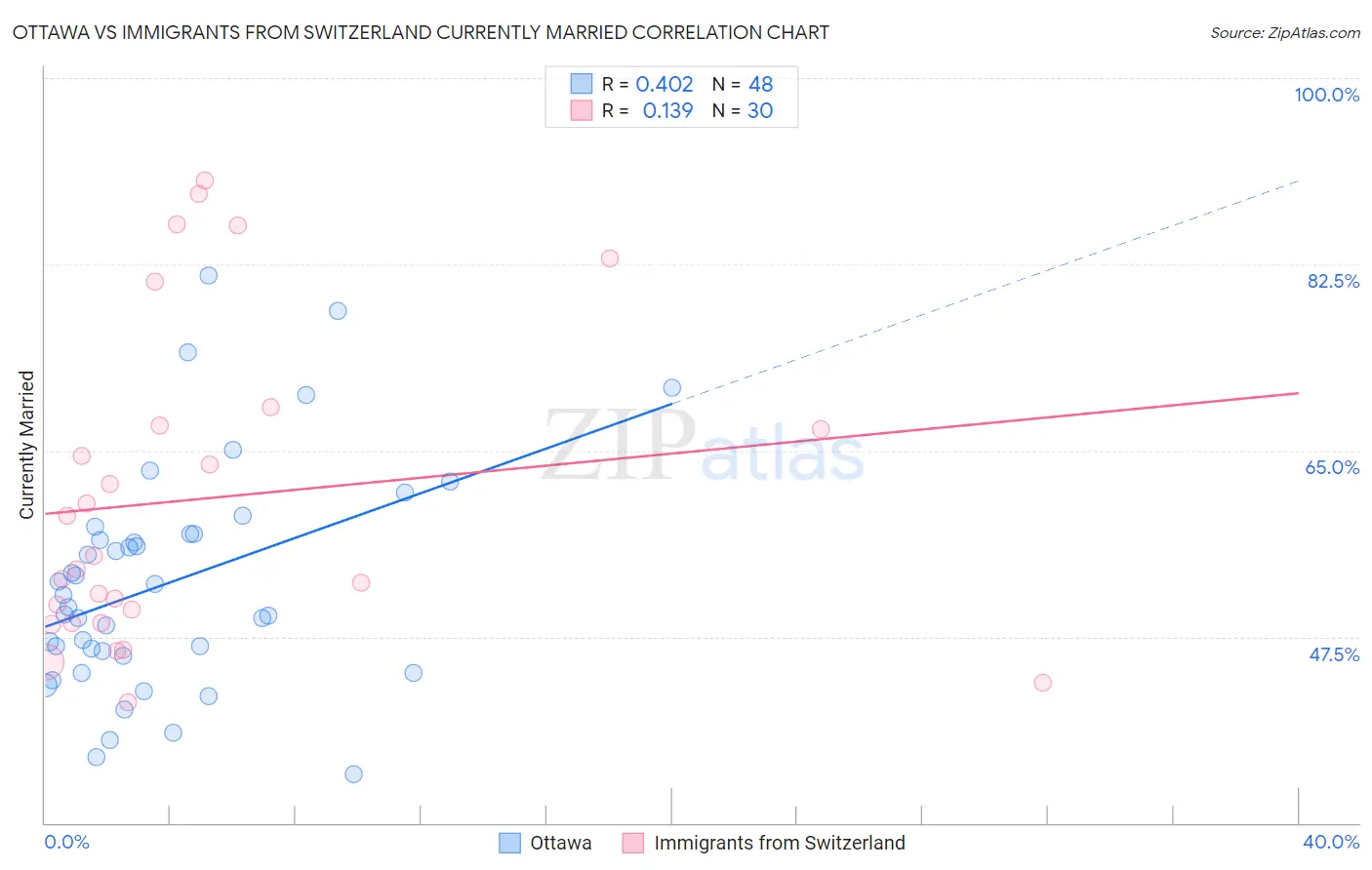Viewport: 1372px width, 870px height.
Task: Click the Ottawa legend label at bottom
Action: 561,843
